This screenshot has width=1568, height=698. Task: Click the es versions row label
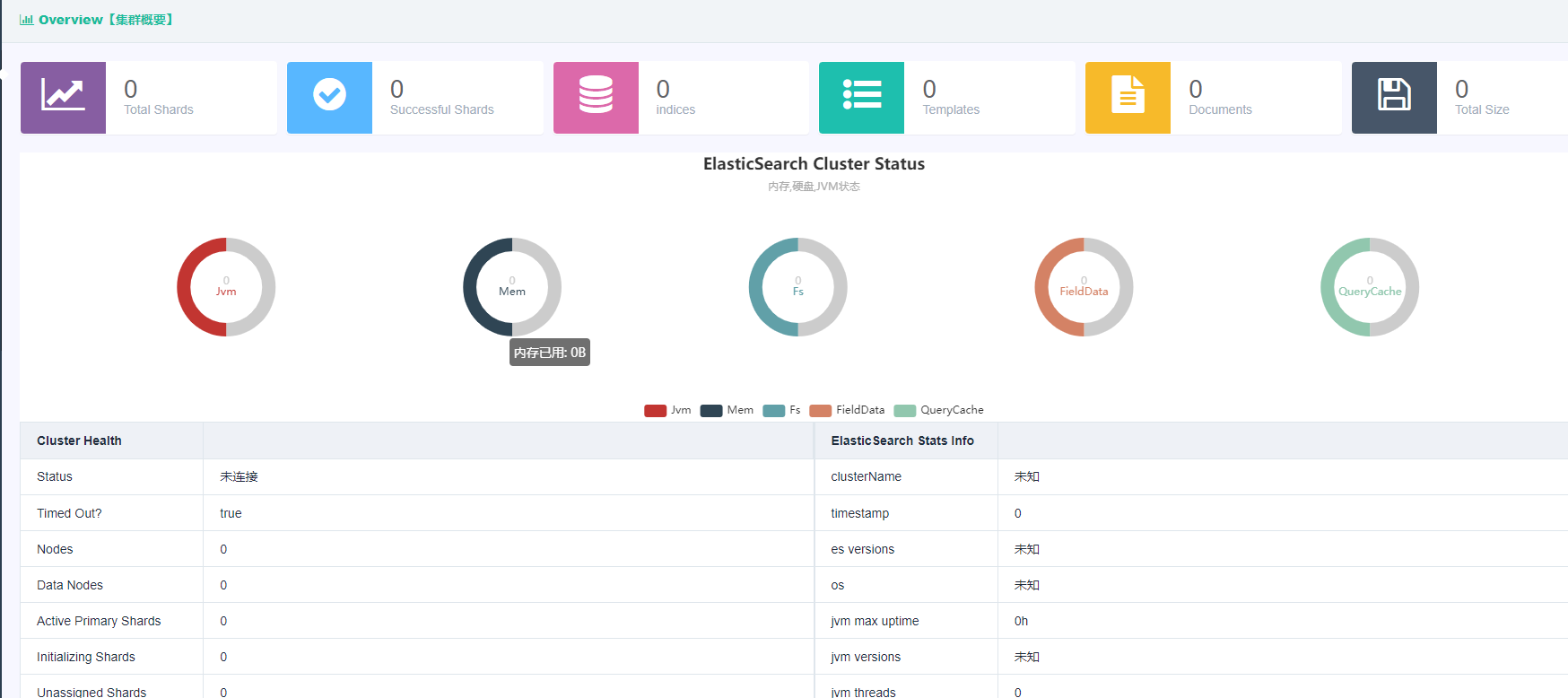click(862, 549)
